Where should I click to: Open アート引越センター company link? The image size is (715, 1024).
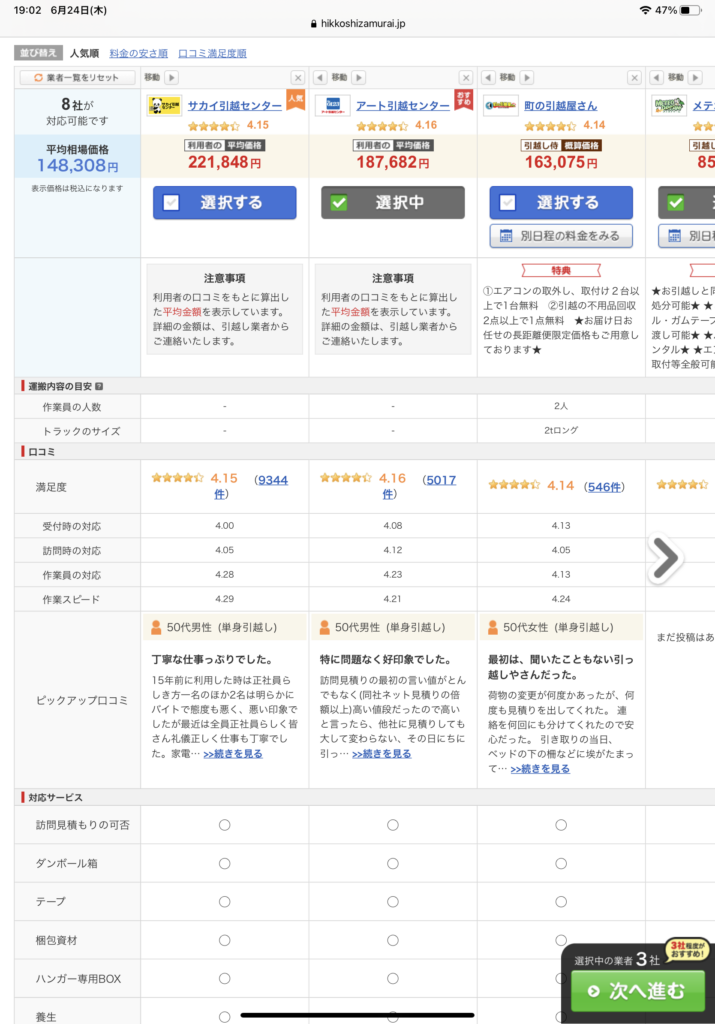coord(403,106)
